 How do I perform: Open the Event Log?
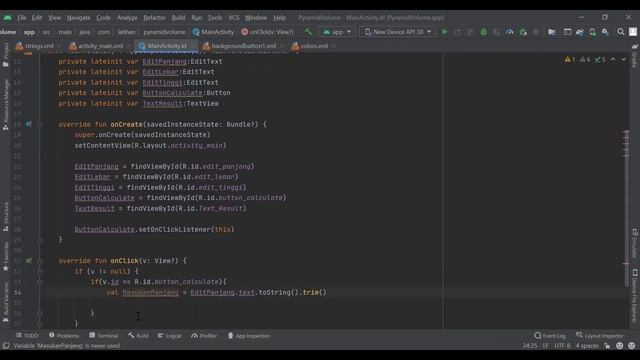click(x=550, y=336)
